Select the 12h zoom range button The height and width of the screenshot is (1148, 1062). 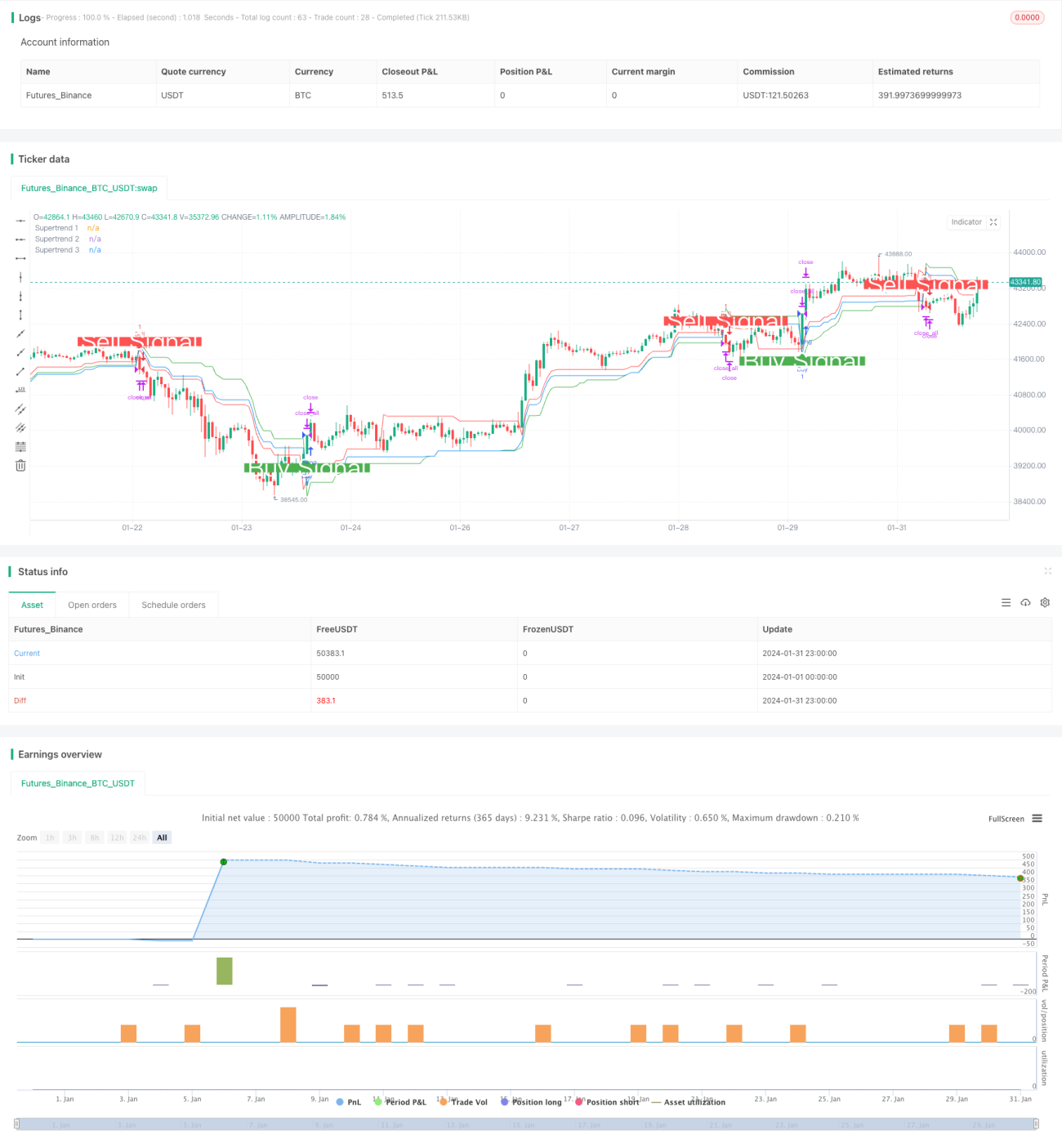[117, 838]
